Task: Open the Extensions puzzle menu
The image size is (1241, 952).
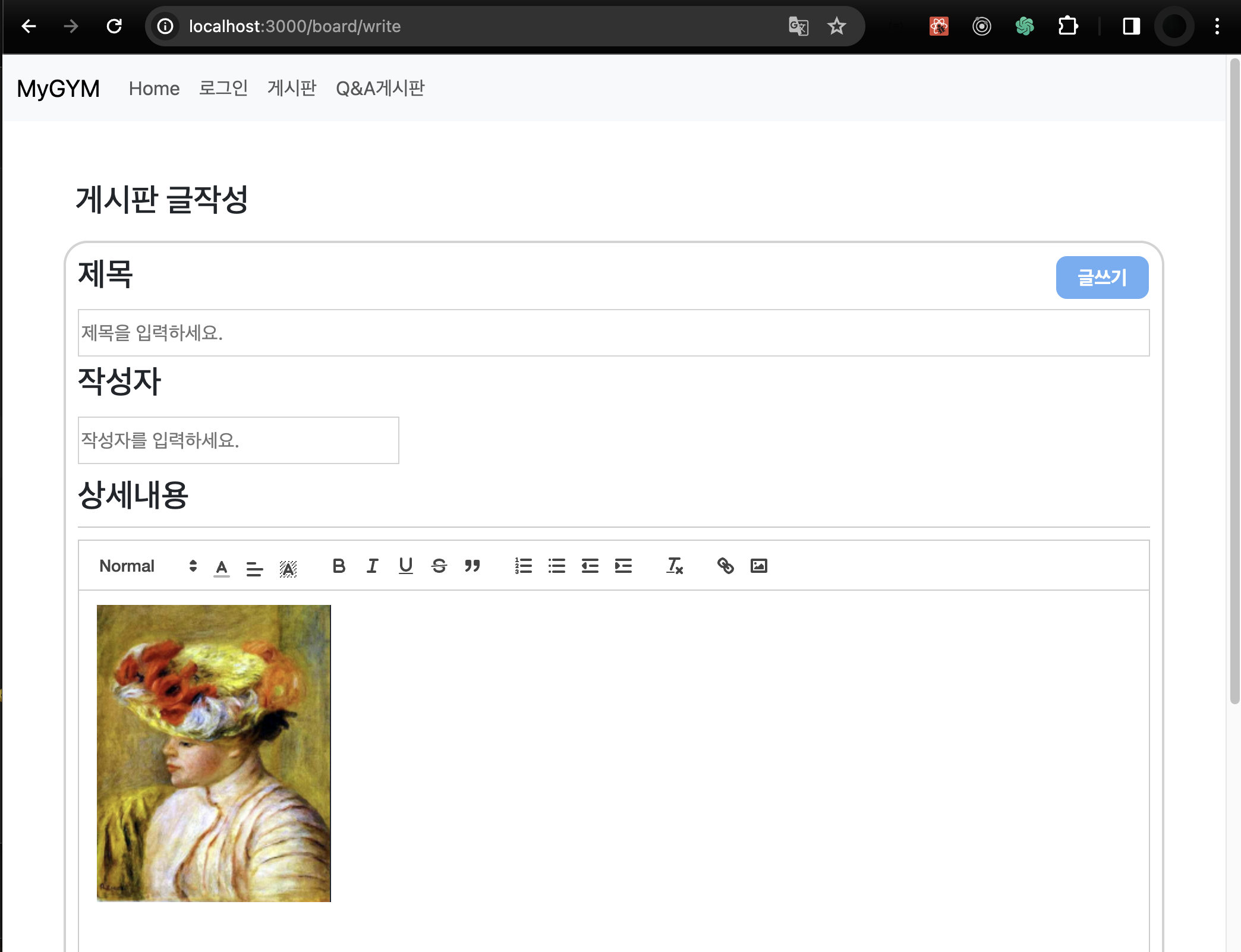Action: (1068, 26)
